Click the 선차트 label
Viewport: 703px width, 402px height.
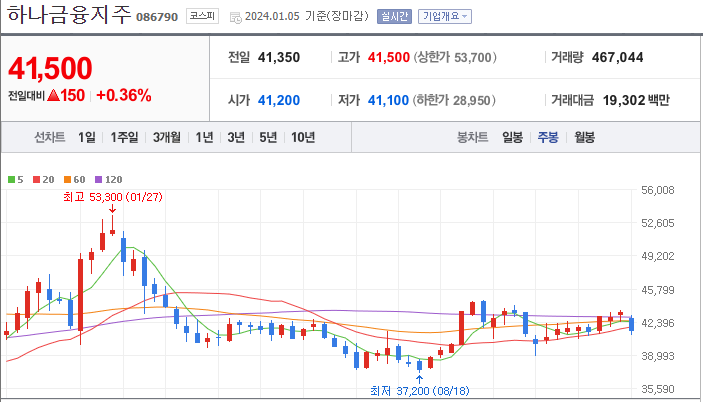tap(50, 137)
